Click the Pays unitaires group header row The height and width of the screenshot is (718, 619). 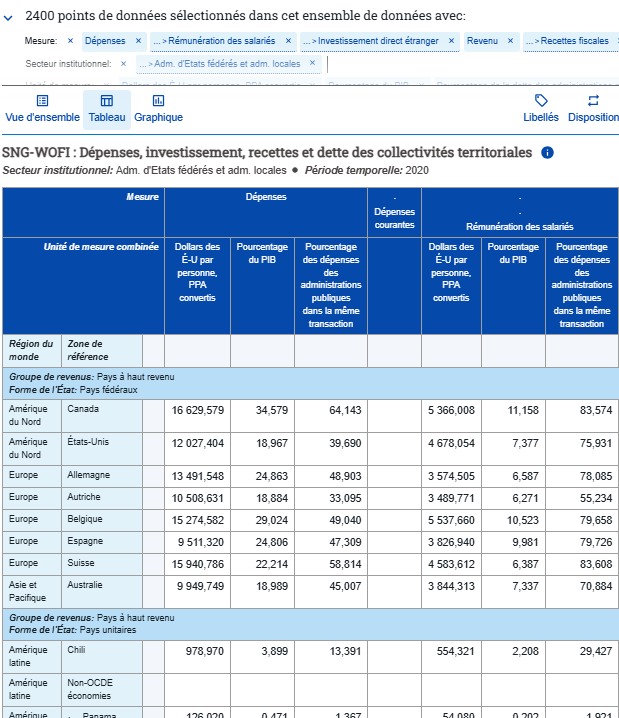[x=310, y=624]
